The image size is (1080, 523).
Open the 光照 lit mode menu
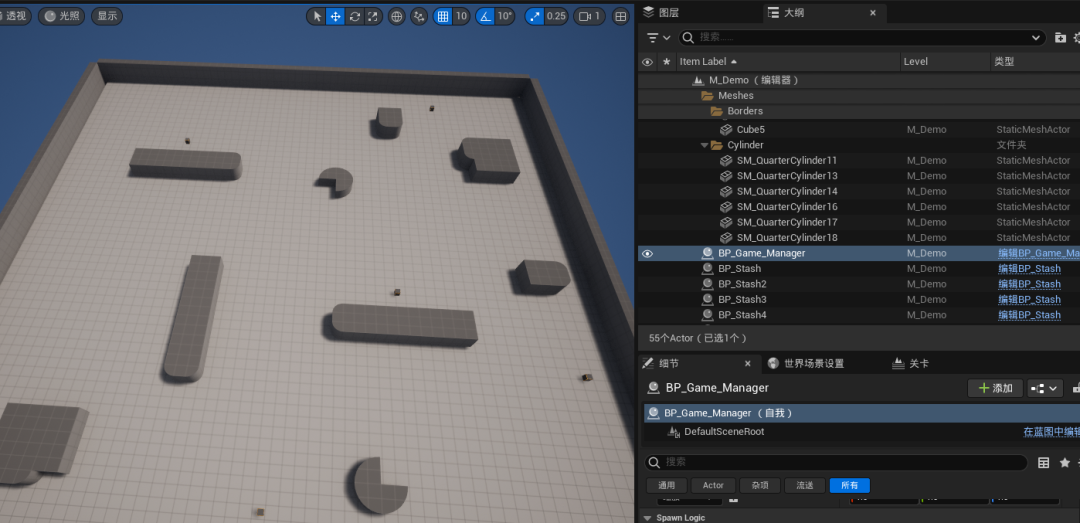click(61, 16)
